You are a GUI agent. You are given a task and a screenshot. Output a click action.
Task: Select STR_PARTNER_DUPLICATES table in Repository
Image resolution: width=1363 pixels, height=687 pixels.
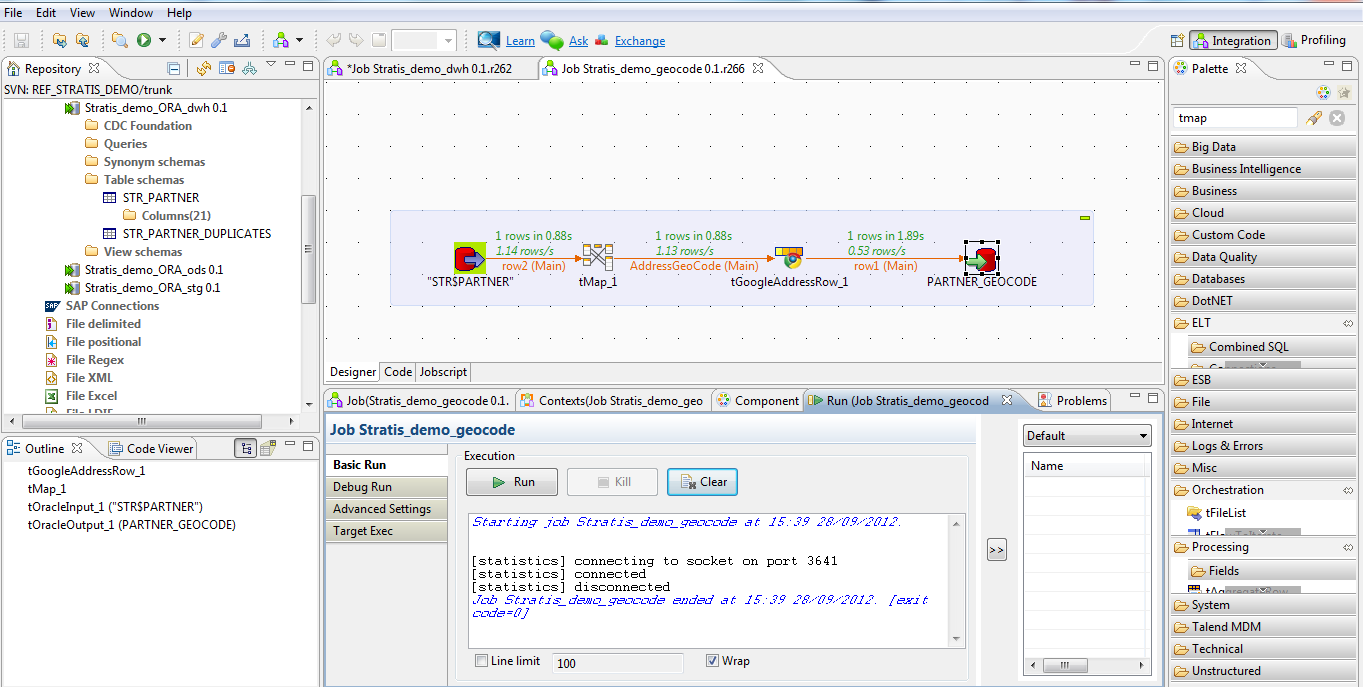(x=196, y=234)
